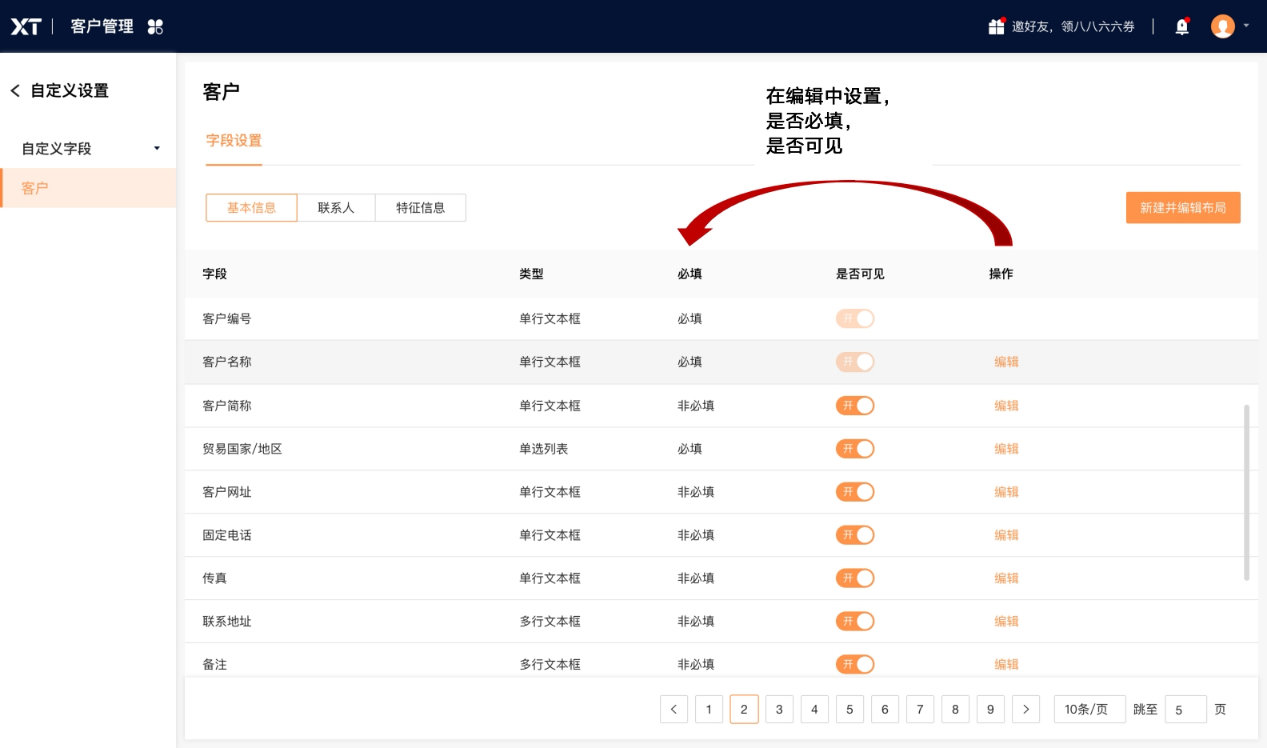Go to next page using right pagination arrow
The width and height of the screenshot is (1267, 748).
point(1026,709)
